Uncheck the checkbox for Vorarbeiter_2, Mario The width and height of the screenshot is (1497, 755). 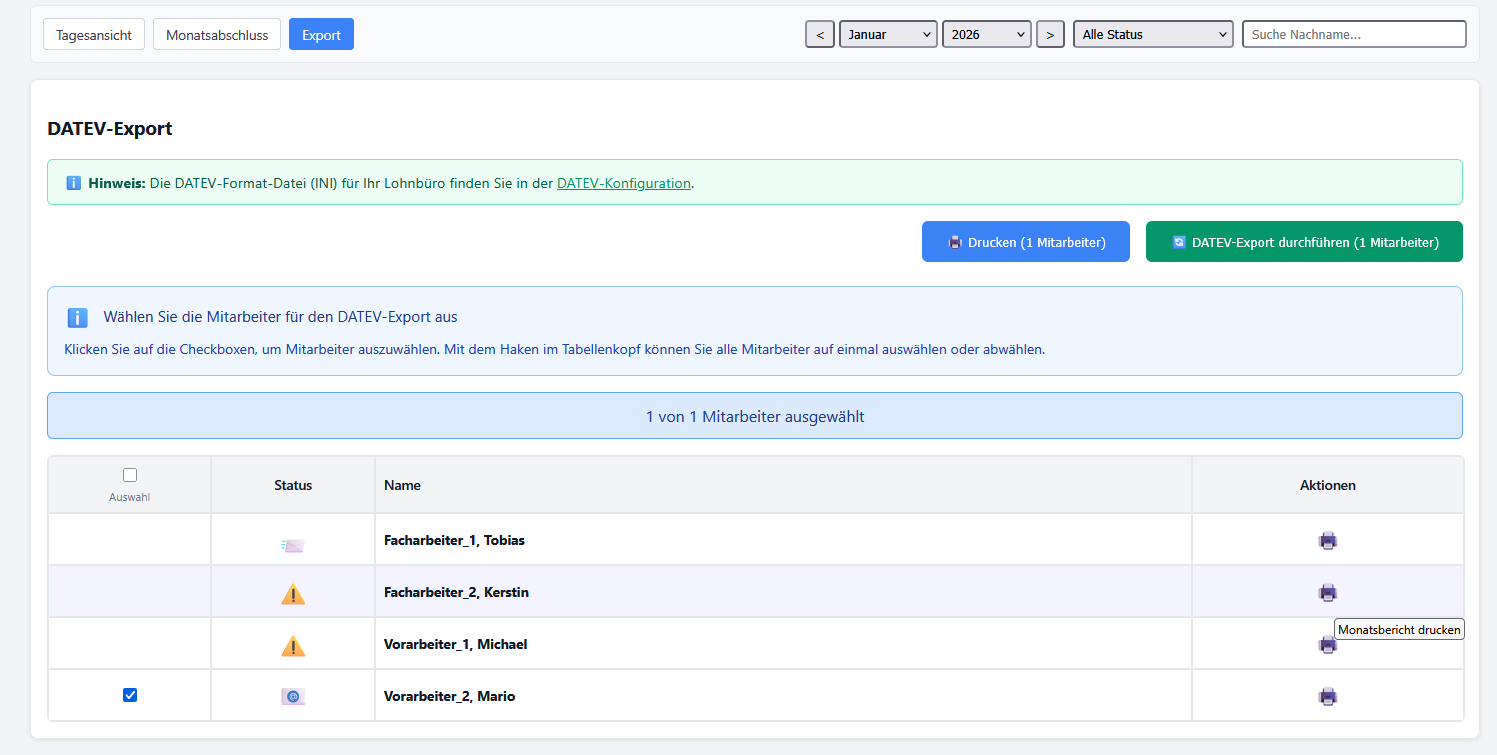coord(130,695)
